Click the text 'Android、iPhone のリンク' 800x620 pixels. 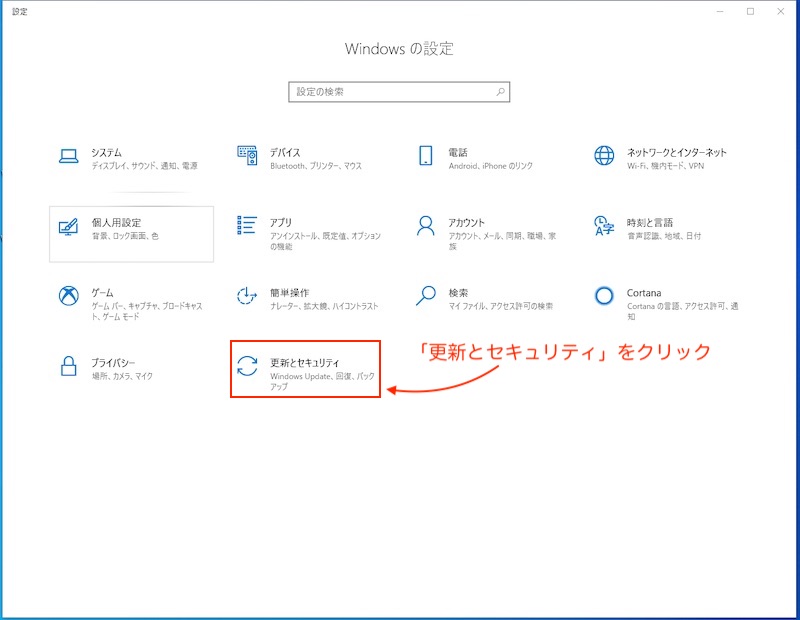click(491, 166)
